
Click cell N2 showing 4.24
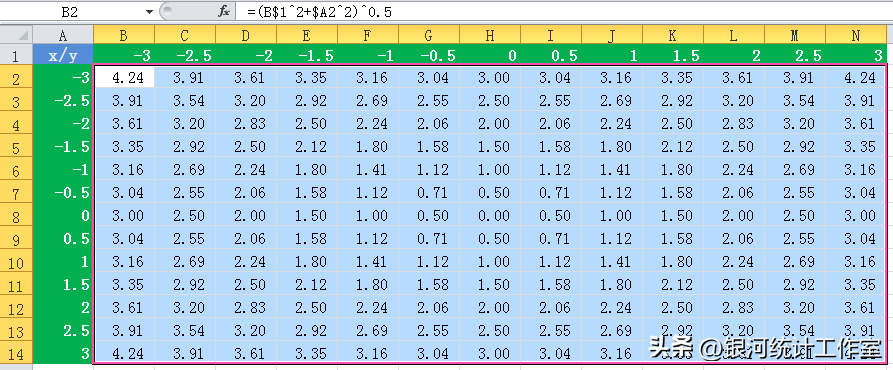coord(856,77)
